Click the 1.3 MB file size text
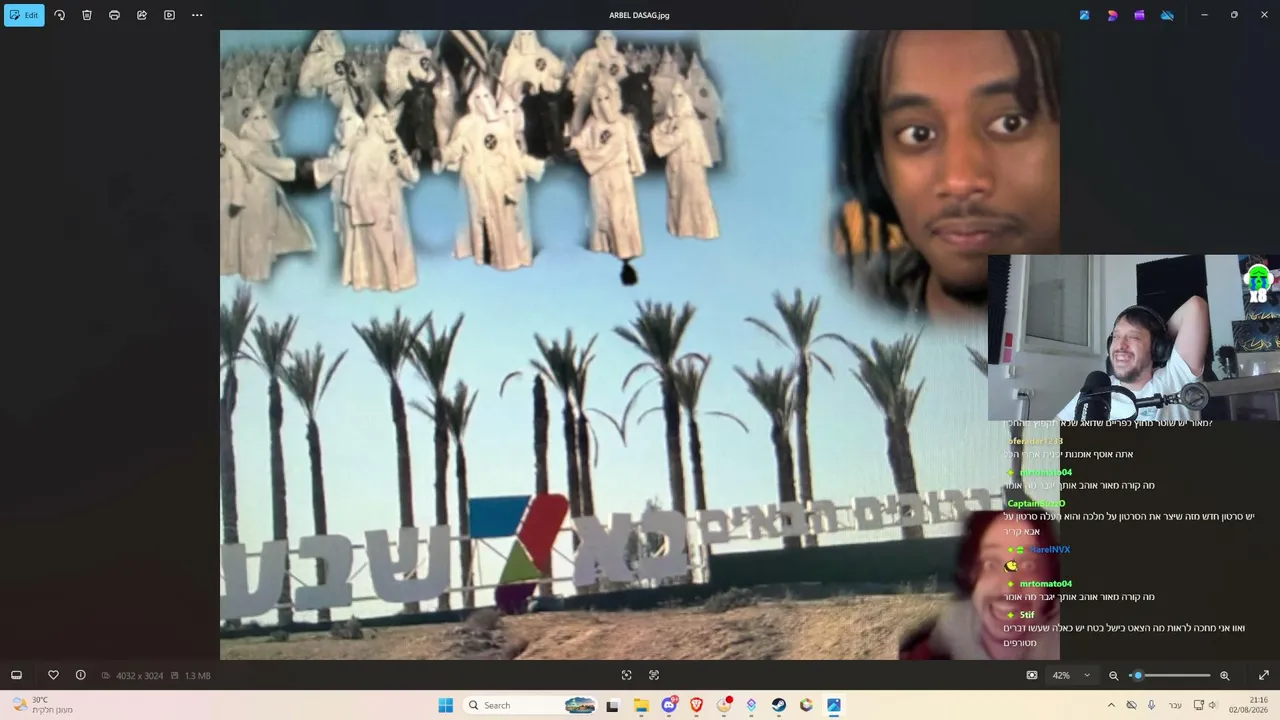1280x720 pixels. point(197,676)
